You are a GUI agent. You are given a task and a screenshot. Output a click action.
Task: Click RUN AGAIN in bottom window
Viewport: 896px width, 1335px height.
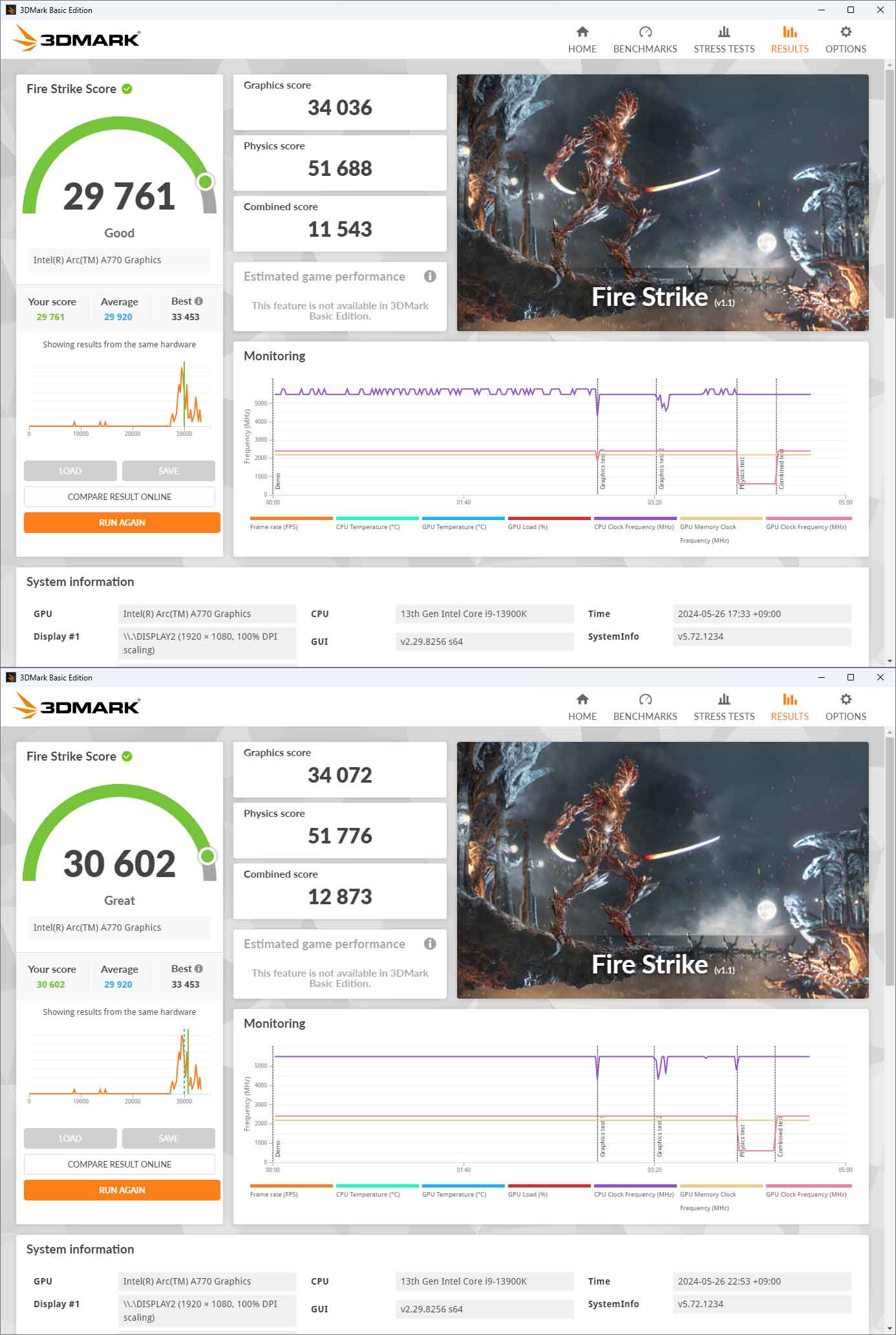click(122, 1190)
